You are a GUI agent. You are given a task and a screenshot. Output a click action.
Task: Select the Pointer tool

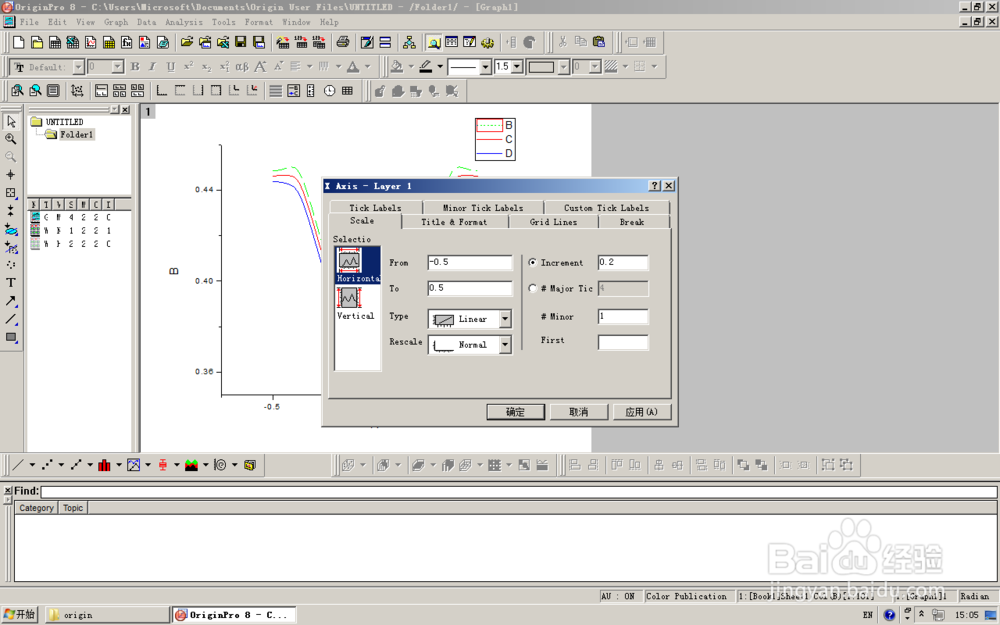pyautogui.click(x=11, y=121)
